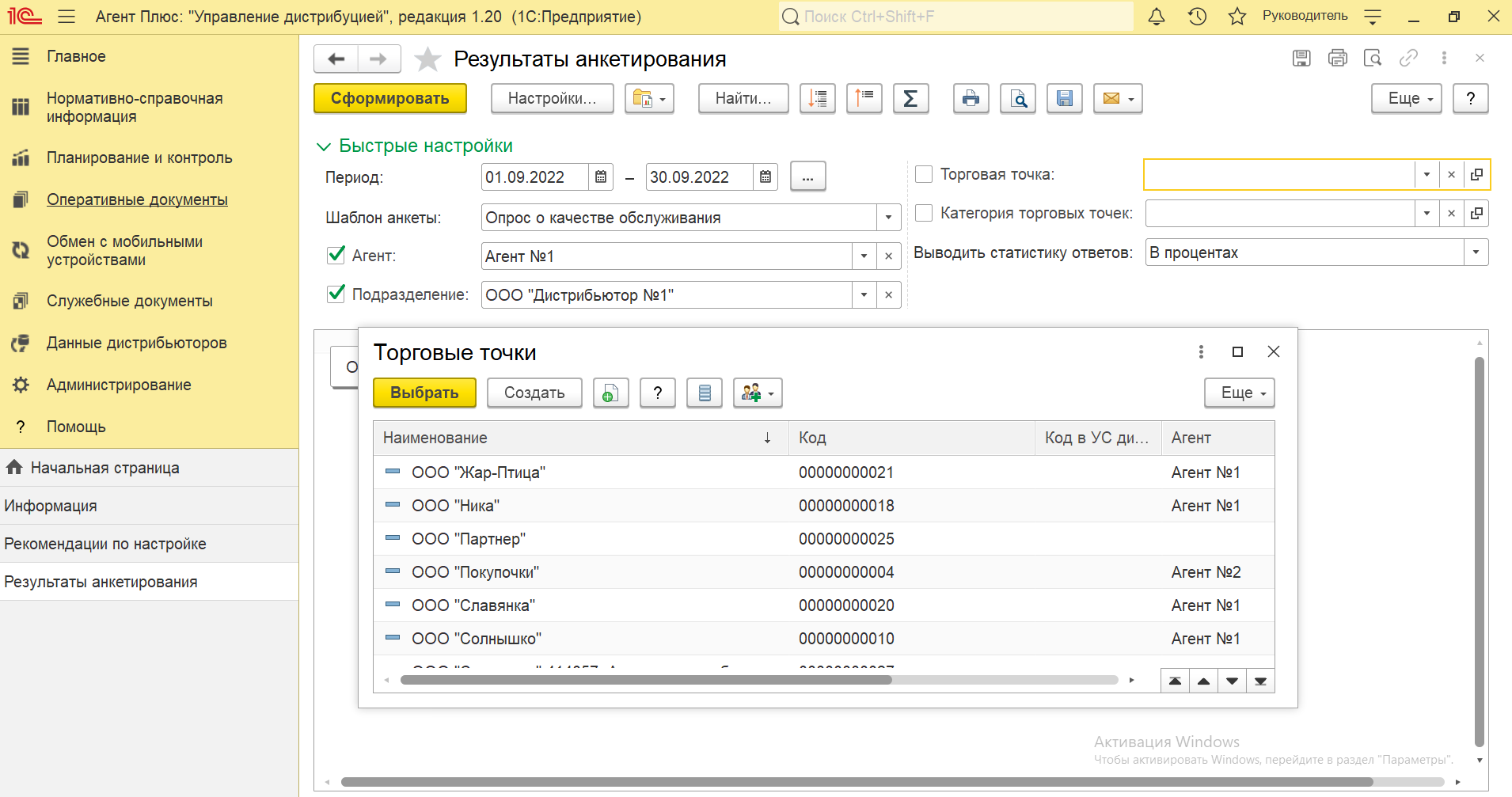This screenshot has width=1512, height=797.
Task: Open Еще menu in Торговые точки dialog
Action: click(x=1240, y=393)
